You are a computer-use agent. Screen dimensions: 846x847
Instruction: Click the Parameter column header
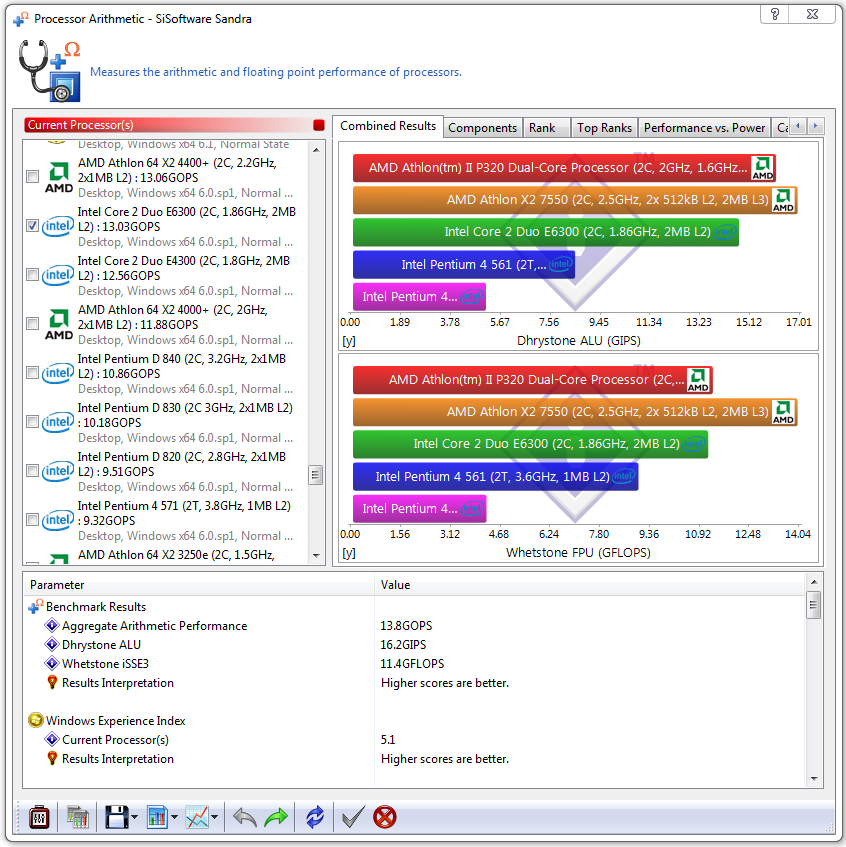coord(198,585)
